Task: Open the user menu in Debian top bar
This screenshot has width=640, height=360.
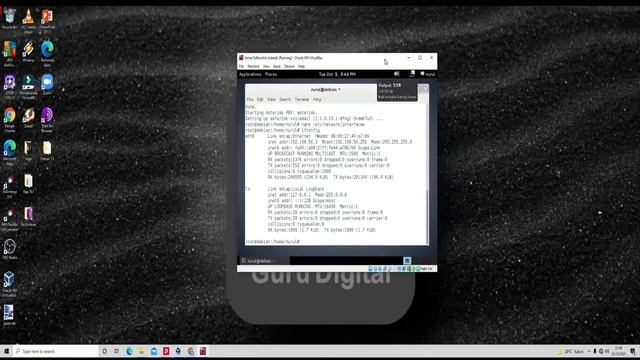Action: click(427, 74)
